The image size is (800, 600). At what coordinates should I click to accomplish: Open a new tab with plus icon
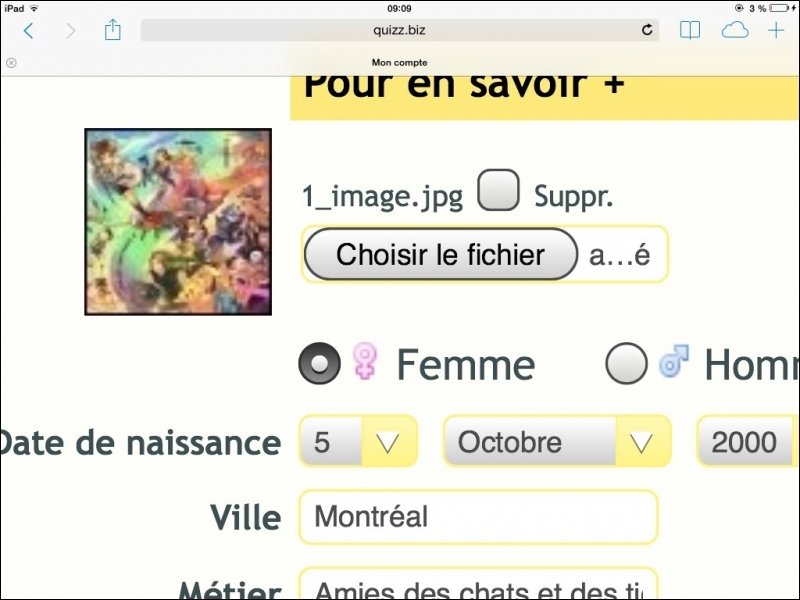click(x=776, y=31)
